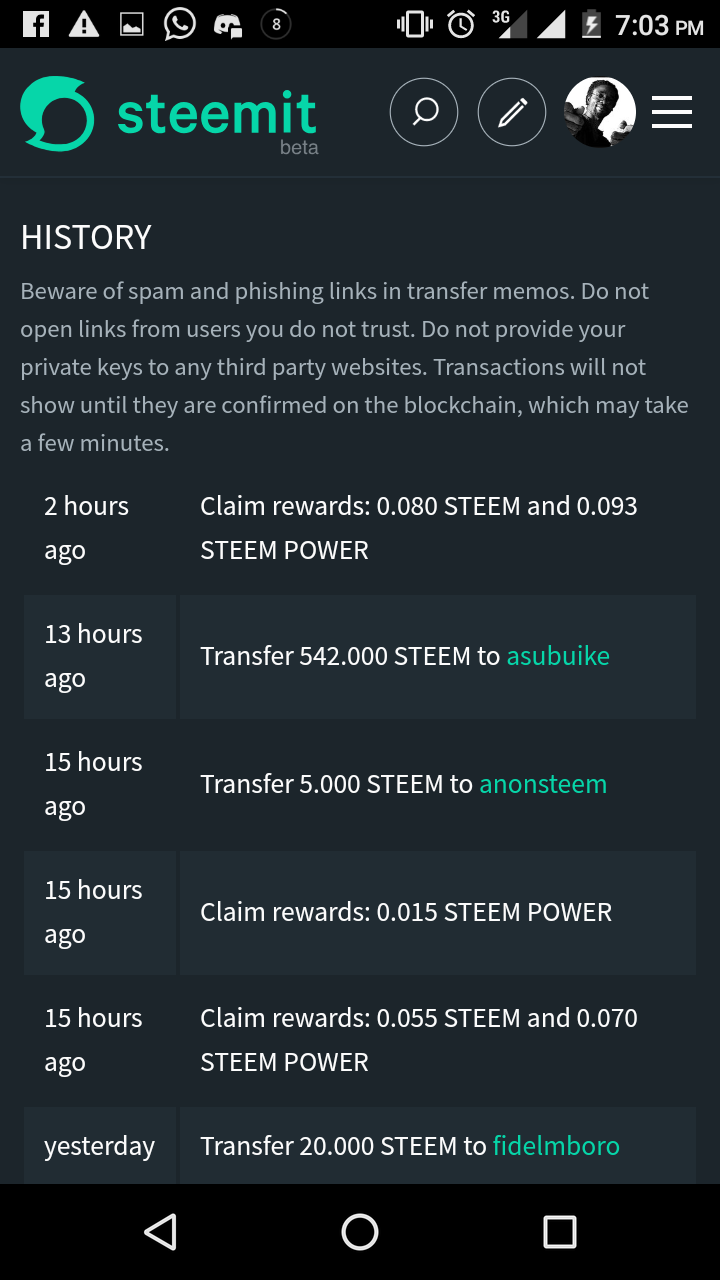Open the user profile avatar

[600, 113]
